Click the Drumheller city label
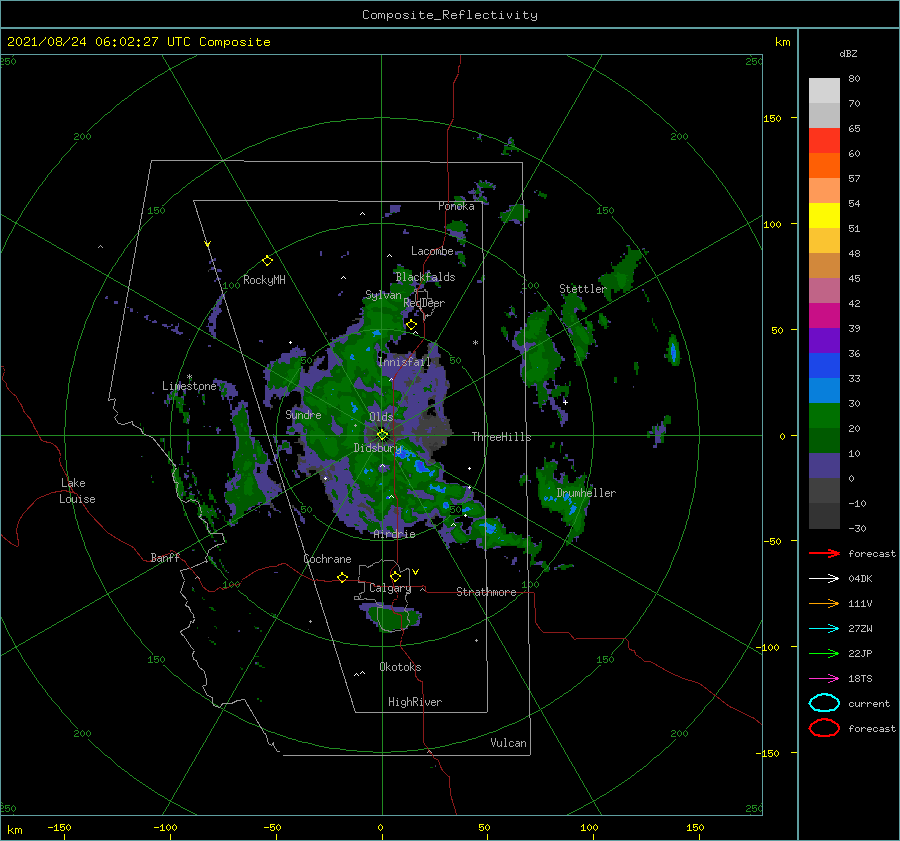The height and width of the screenshot is (841, 900). tap(586, 493)
